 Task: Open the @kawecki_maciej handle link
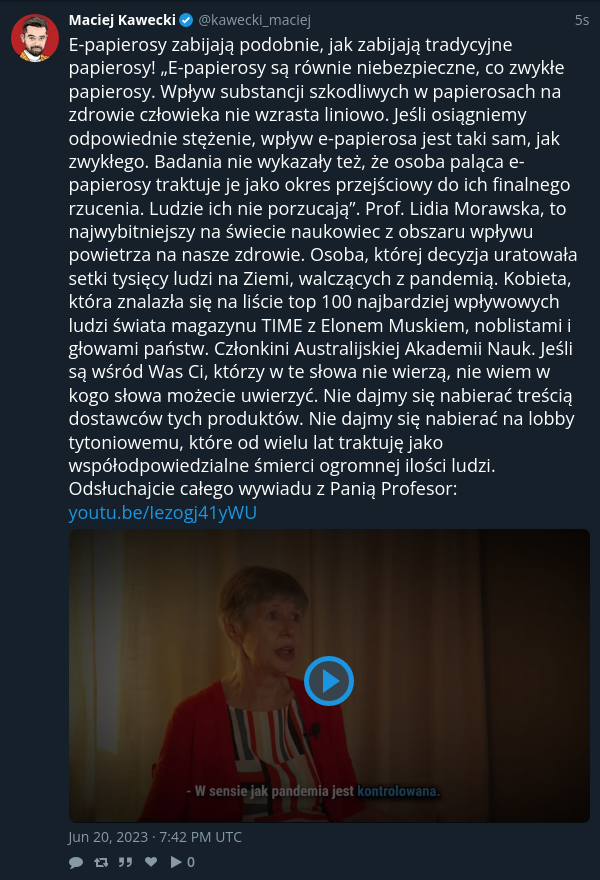(254, 20)
